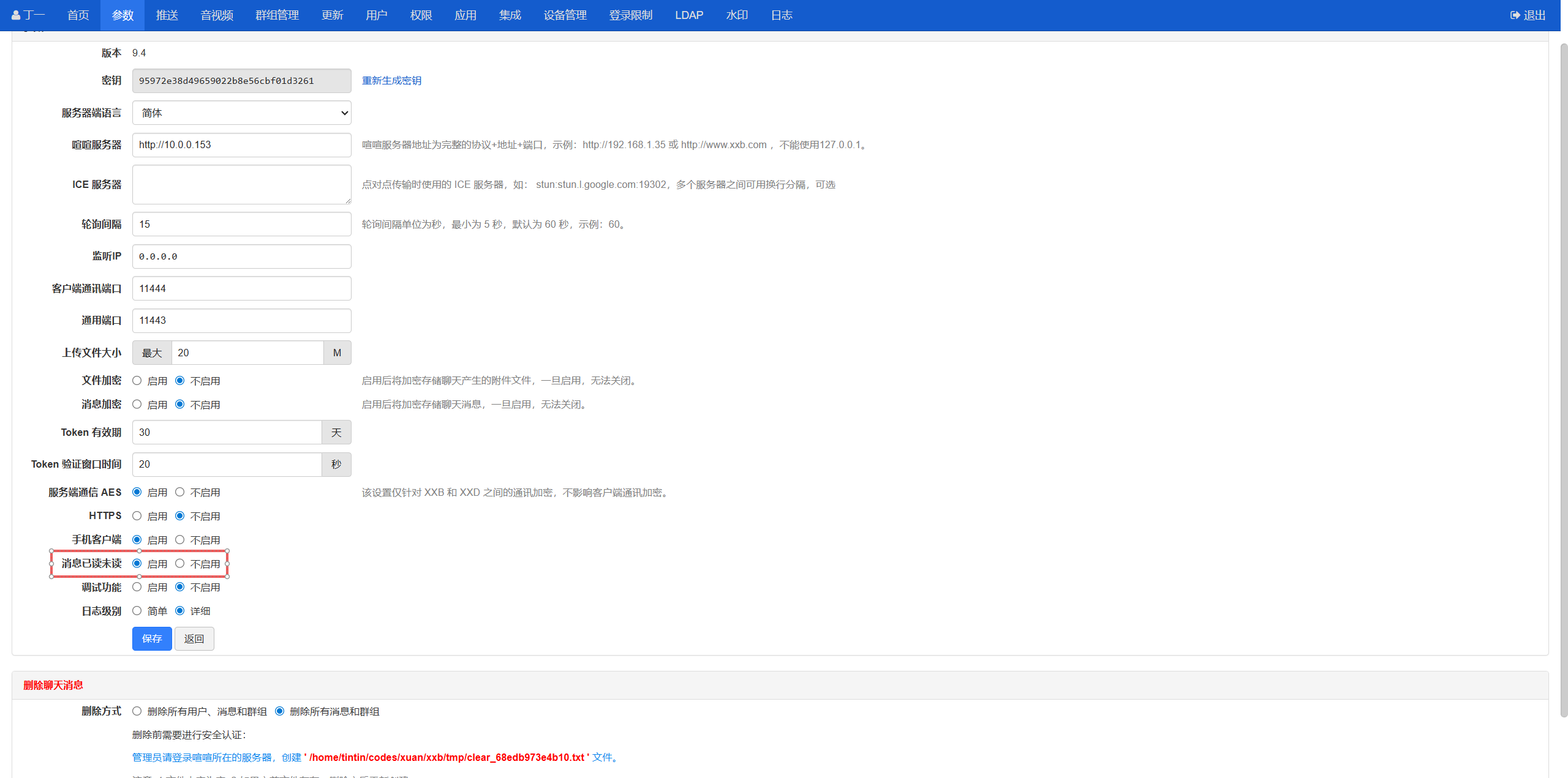The height and width of the screenshot is (778, 1568).
Task: Enable the file encryption radio option
Action: click(x=137, y=381)
